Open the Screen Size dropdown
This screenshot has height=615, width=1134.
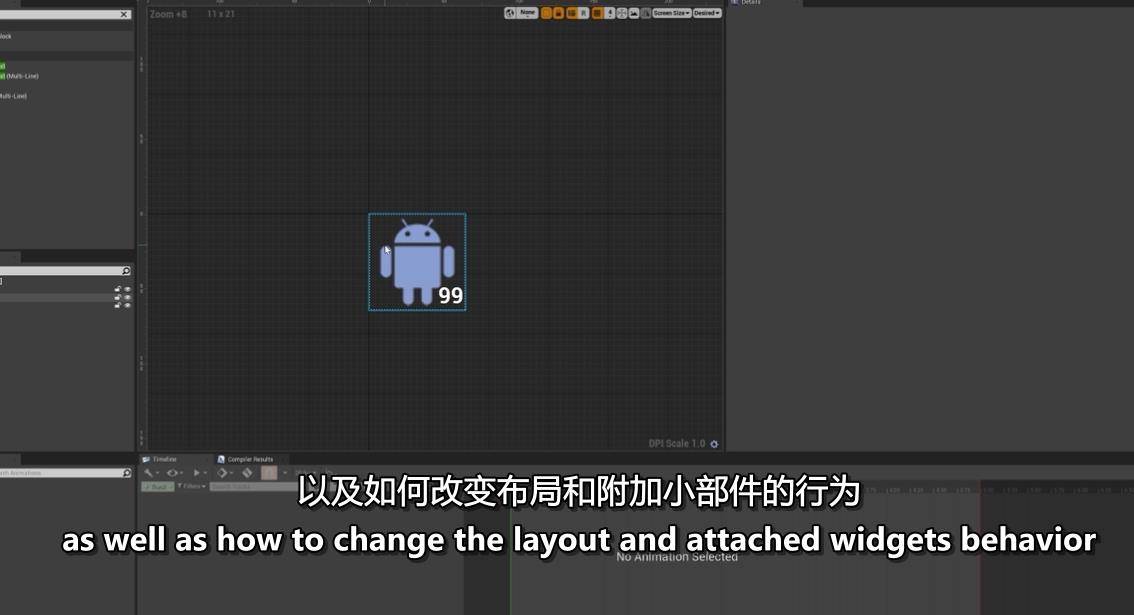click(x=671, y=13)
